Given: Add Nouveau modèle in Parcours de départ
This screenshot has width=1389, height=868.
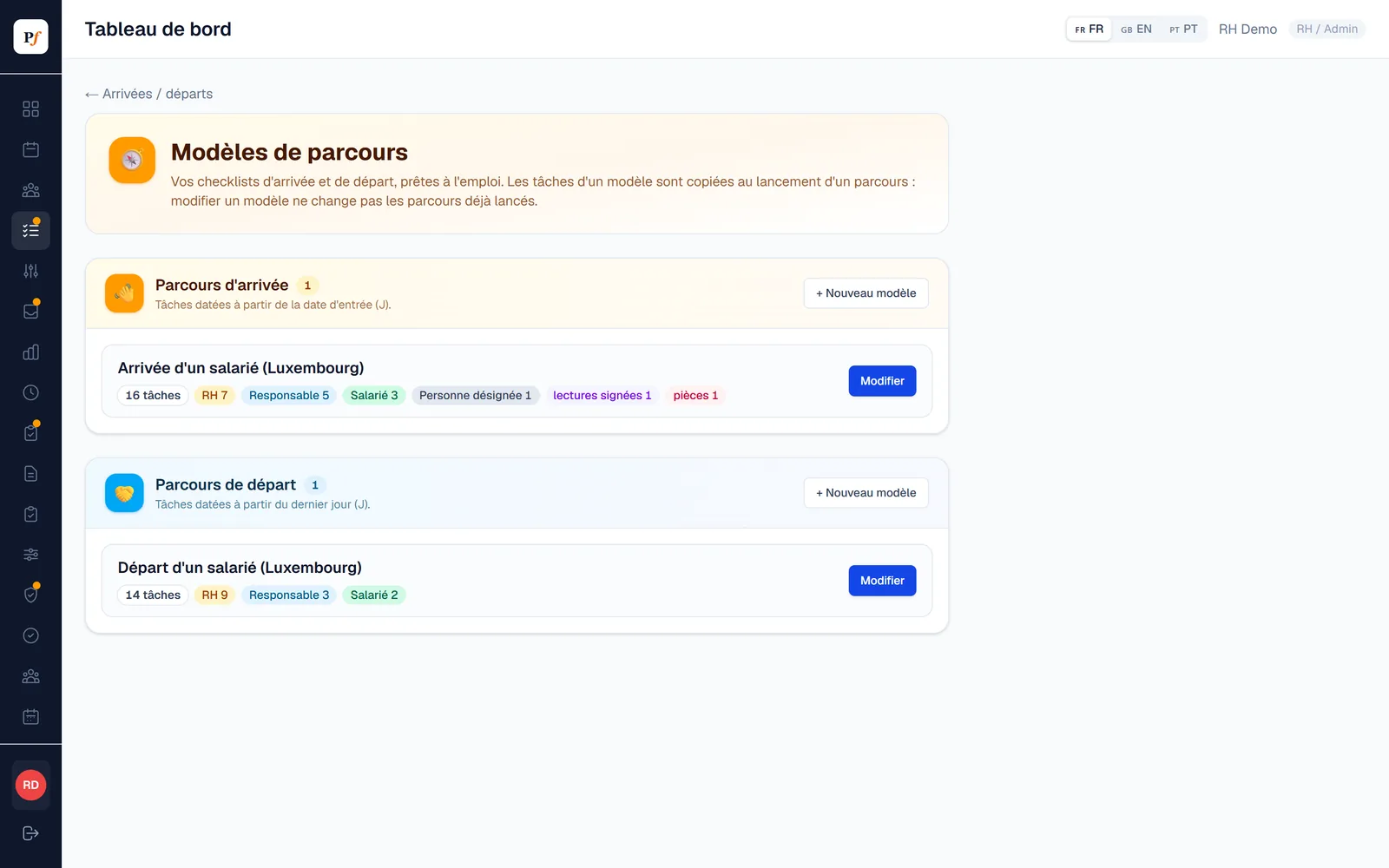Looking at the screenshot, I should pos(866,493).
